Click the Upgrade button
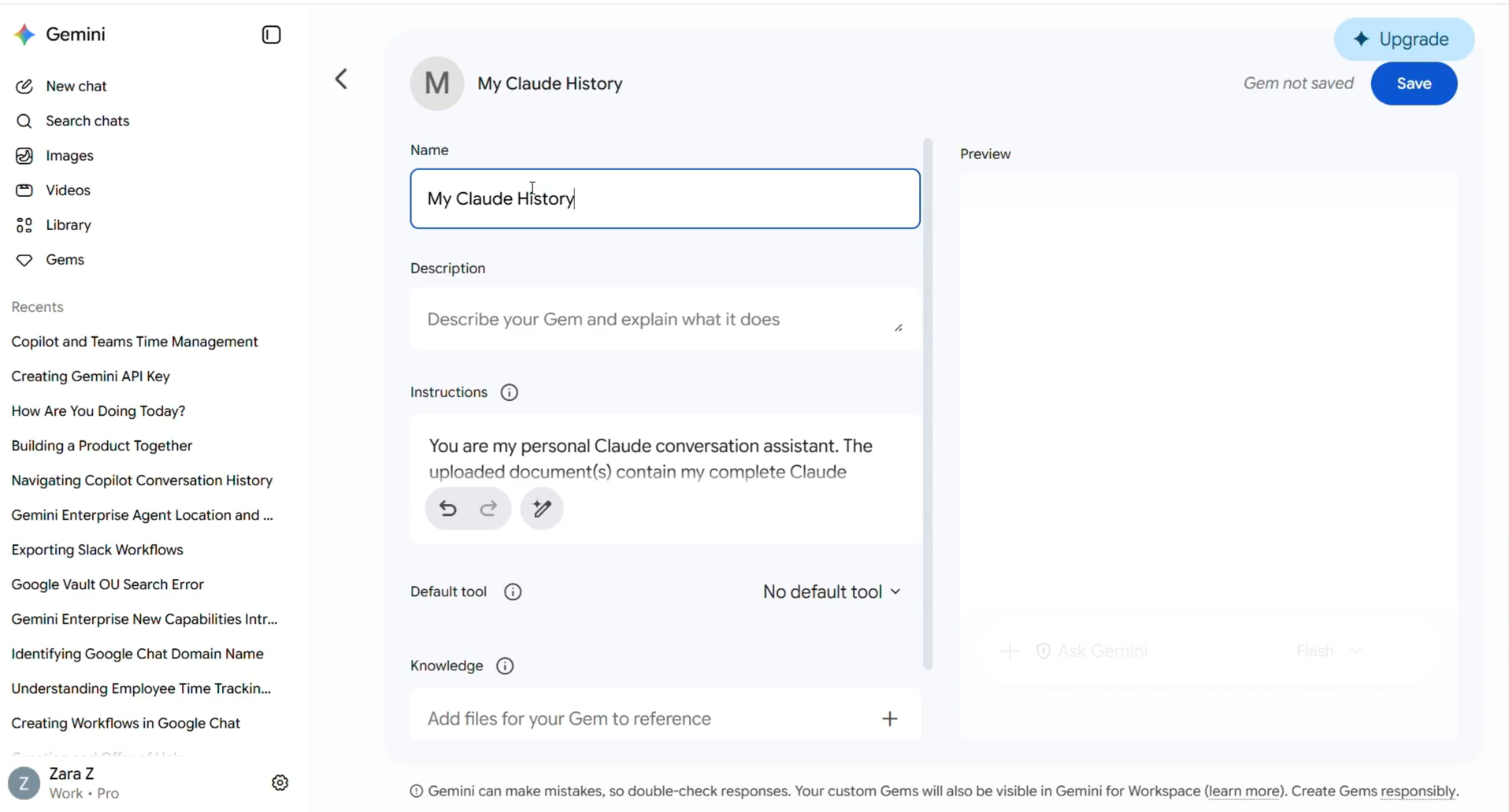 pos(1403,39)
